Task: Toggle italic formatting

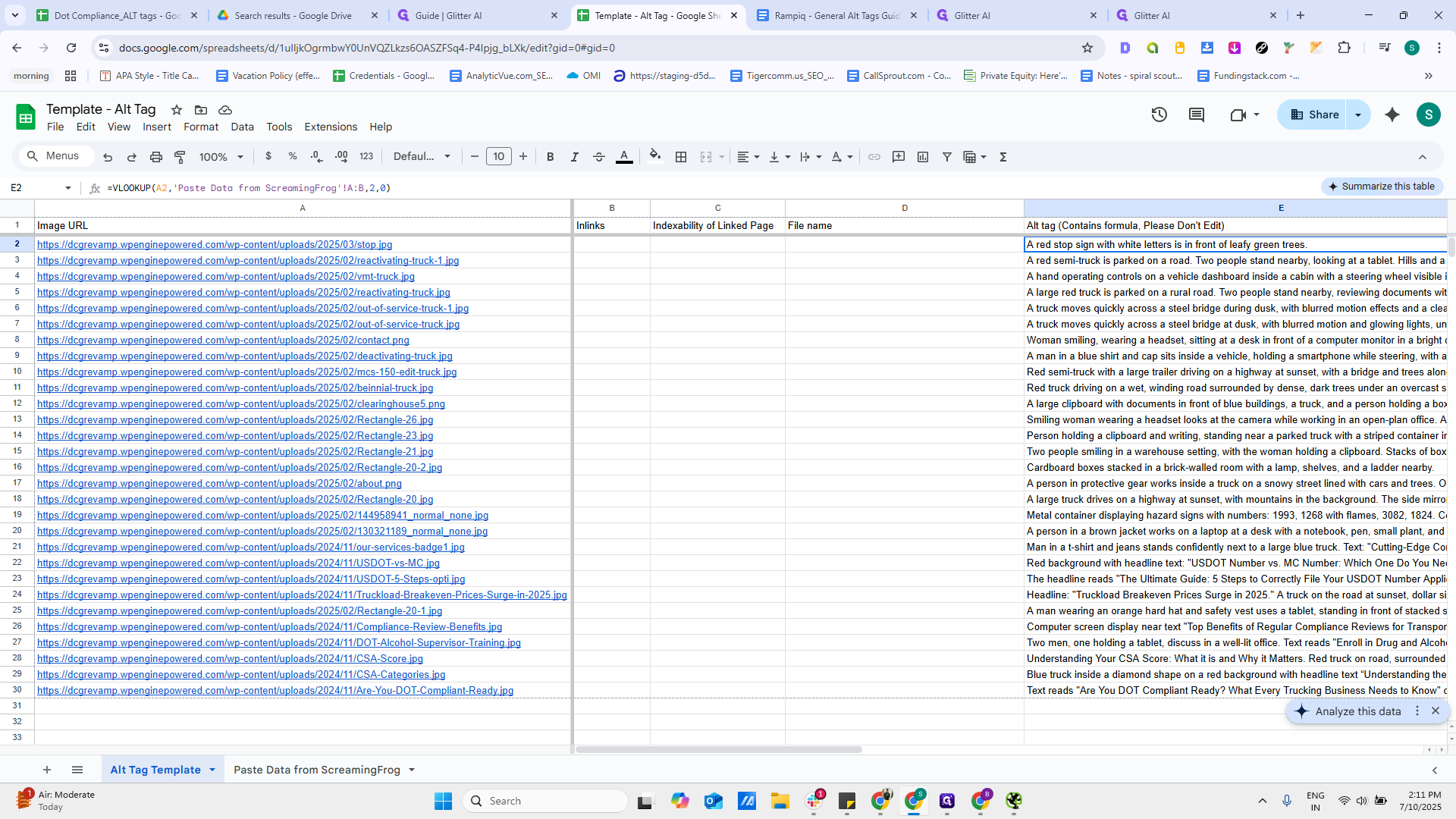Action: [x=575, y=157]
